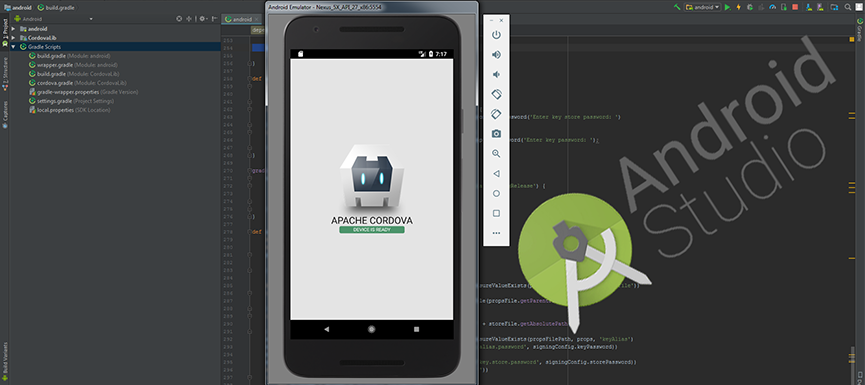Click the emulator sidebar Home circle
865x385 pixels.
(496, 194)
